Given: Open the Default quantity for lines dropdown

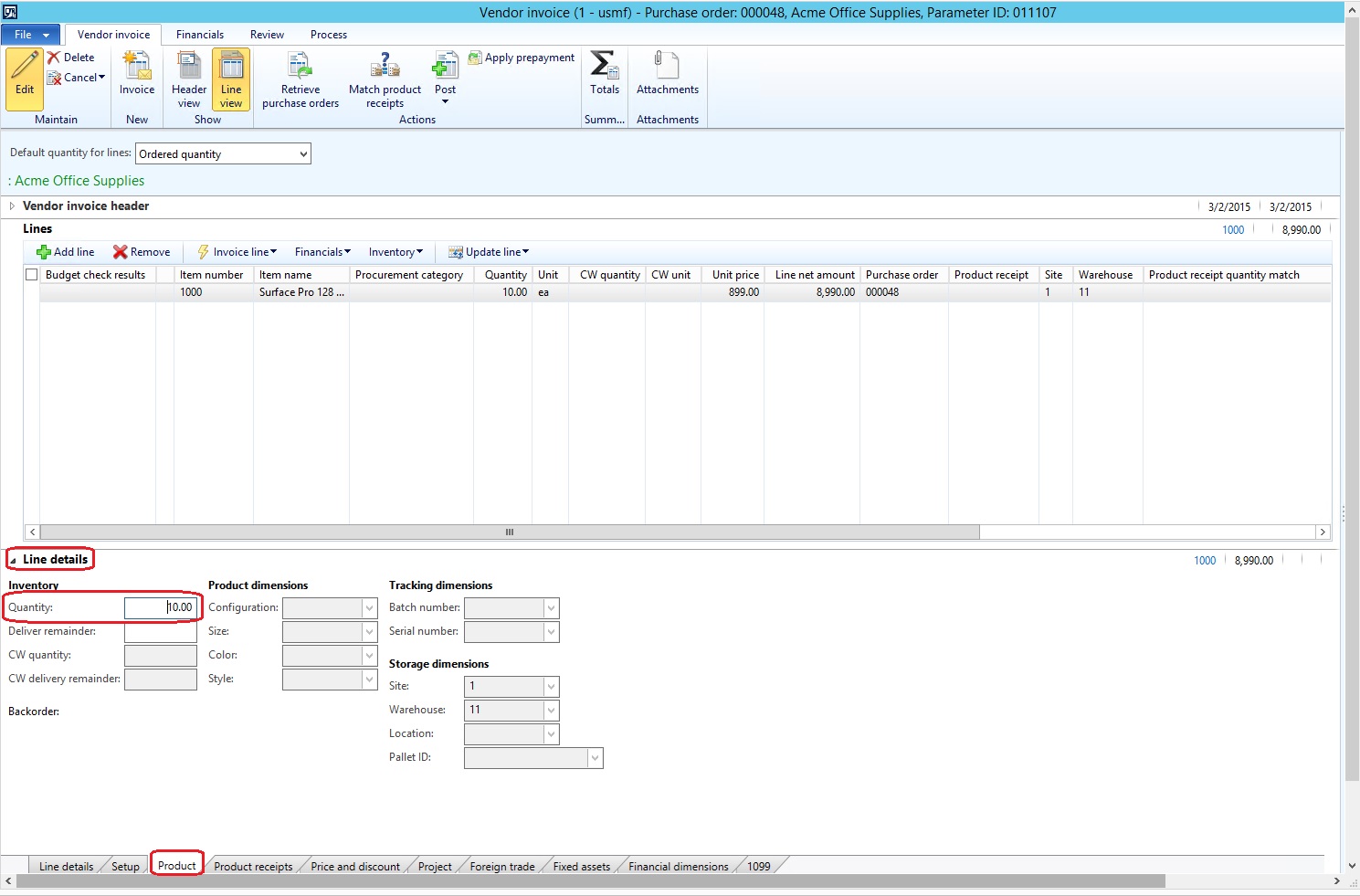Looking at the screenshot, I should [x=302, y=153].
